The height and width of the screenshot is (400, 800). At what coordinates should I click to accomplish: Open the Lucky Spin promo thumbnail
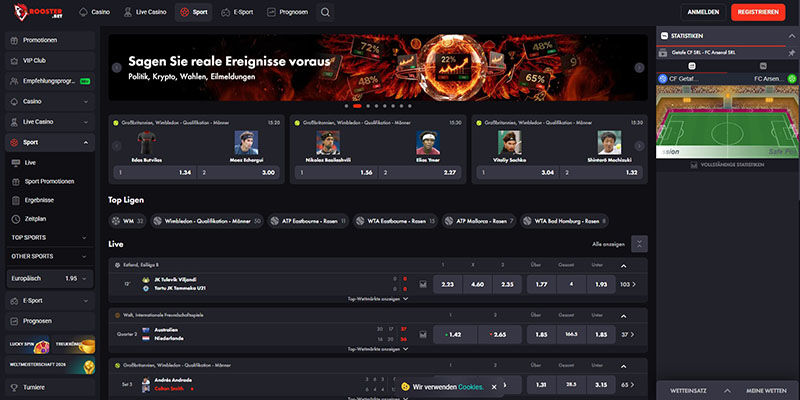pyautogui.click(x=28, y=345)
